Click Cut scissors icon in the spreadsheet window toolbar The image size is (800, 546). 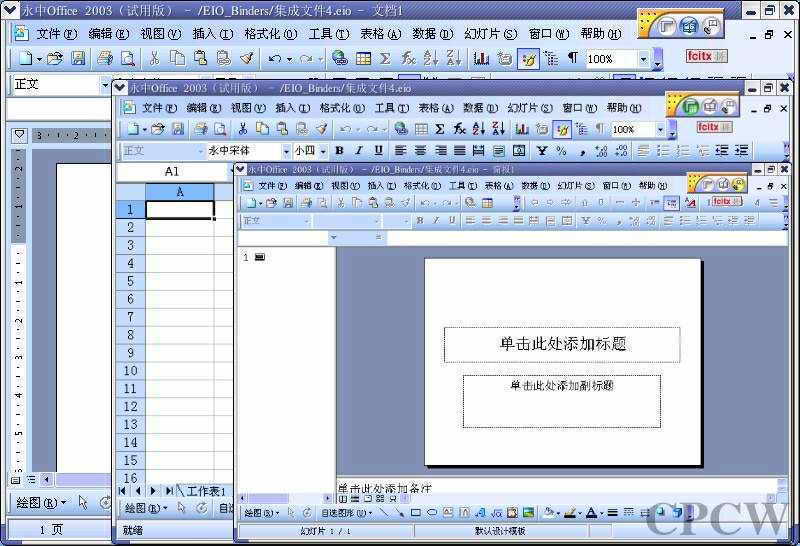(x=242, y=129)
